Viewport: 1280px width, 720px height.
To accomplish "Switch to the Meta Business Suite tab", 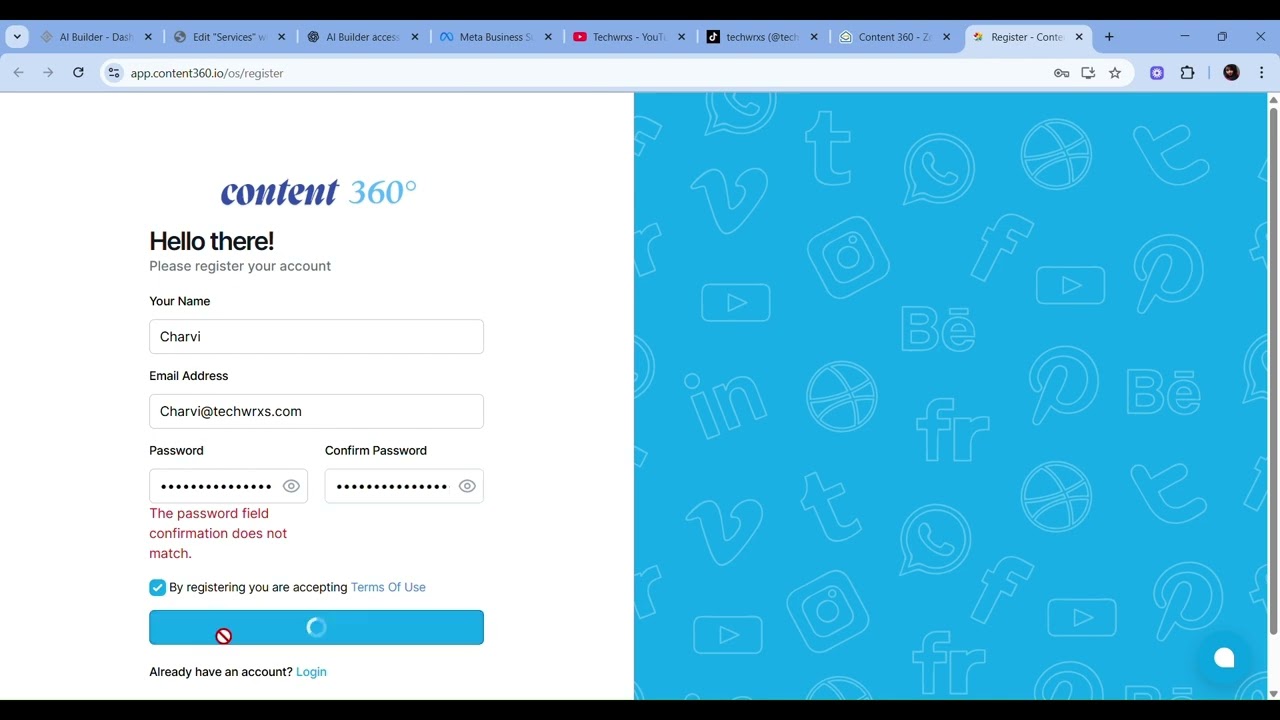I will pos(495,37).
